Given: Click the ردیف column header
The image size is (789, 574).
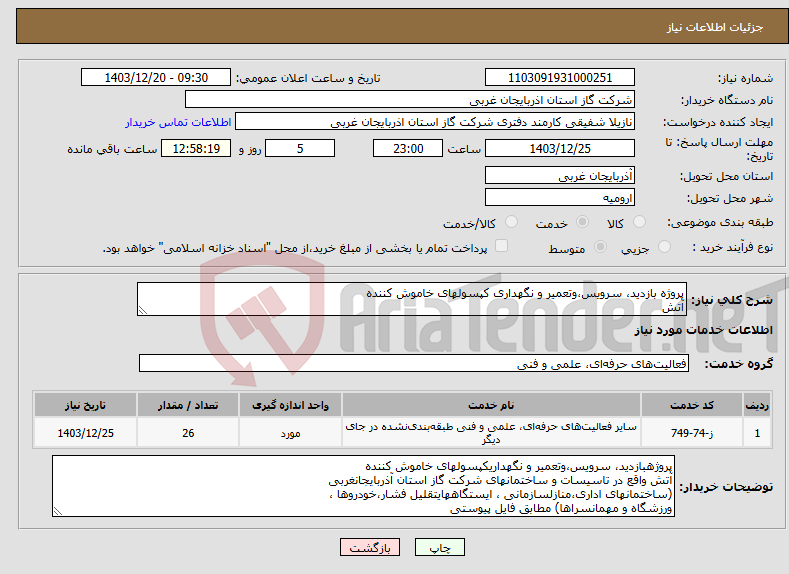Looking at the screenshot, I should tap(757, 405).
